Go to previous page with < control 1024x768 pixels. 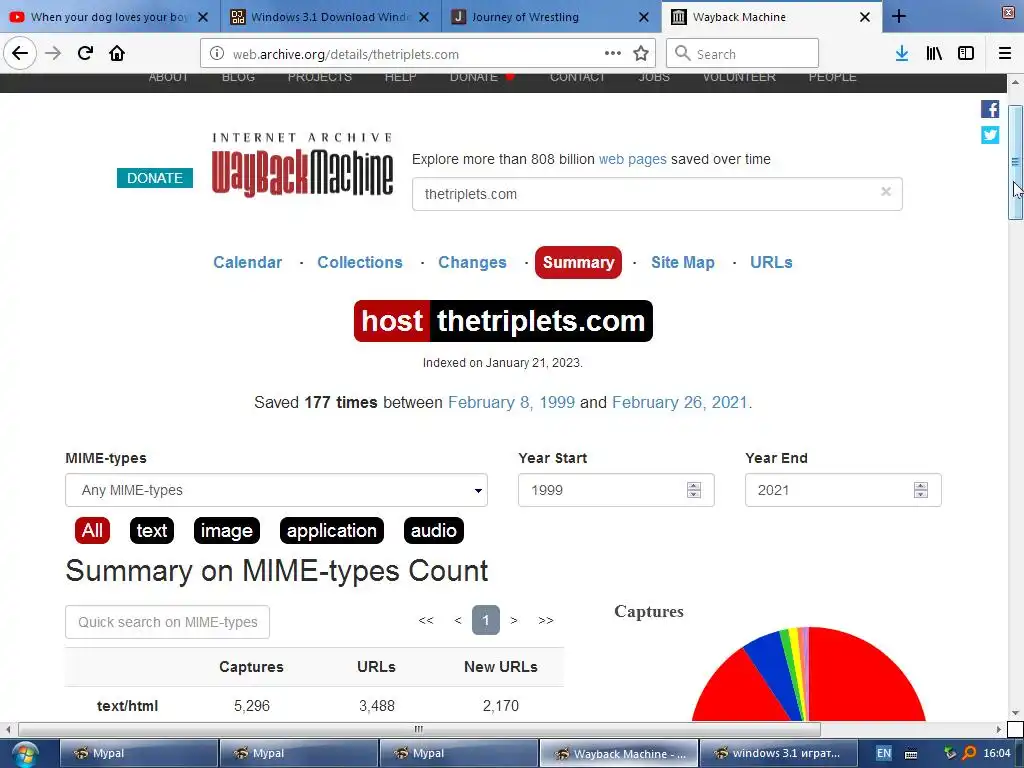point(458,620)
